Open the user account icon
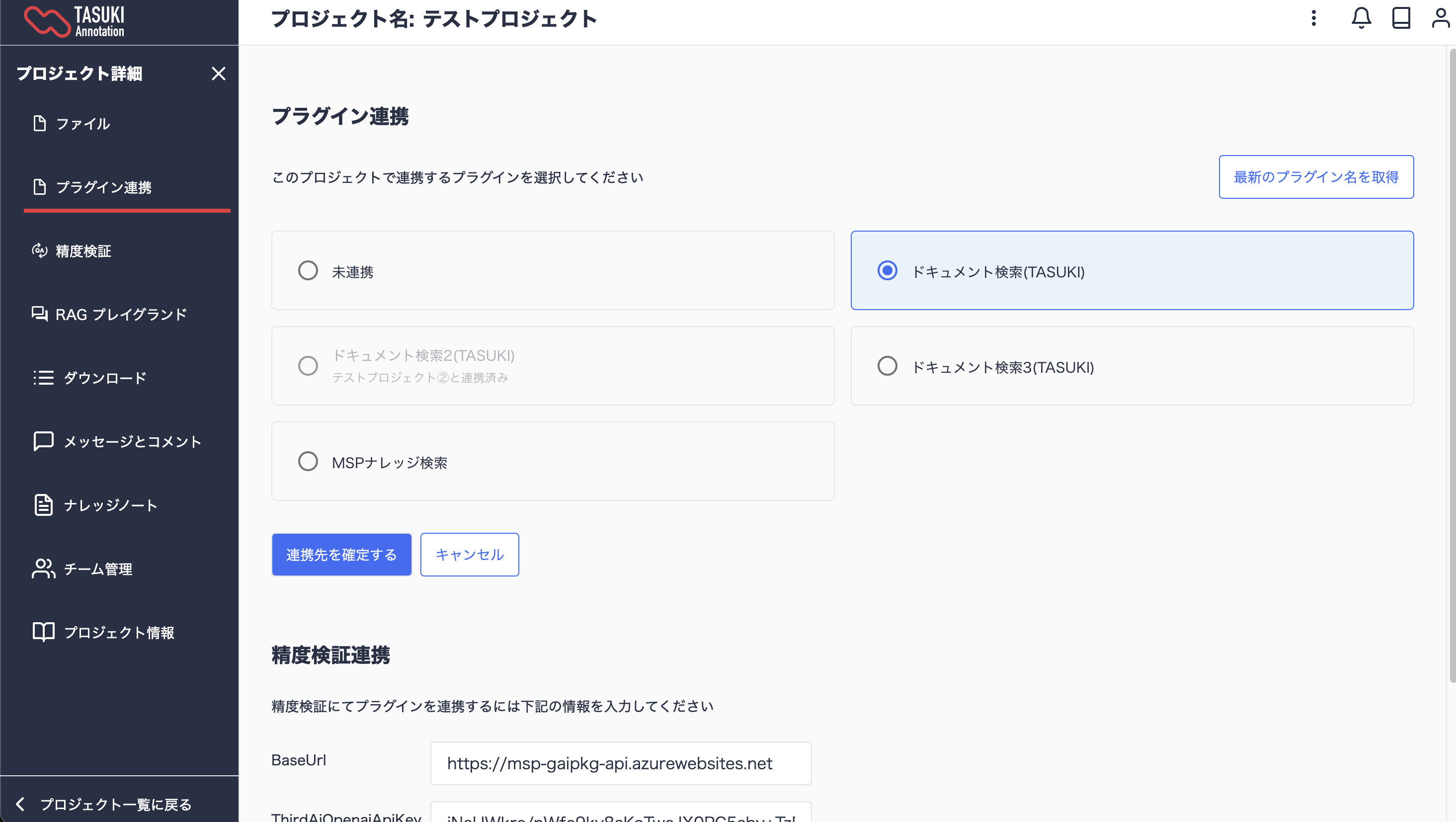 1440,18
